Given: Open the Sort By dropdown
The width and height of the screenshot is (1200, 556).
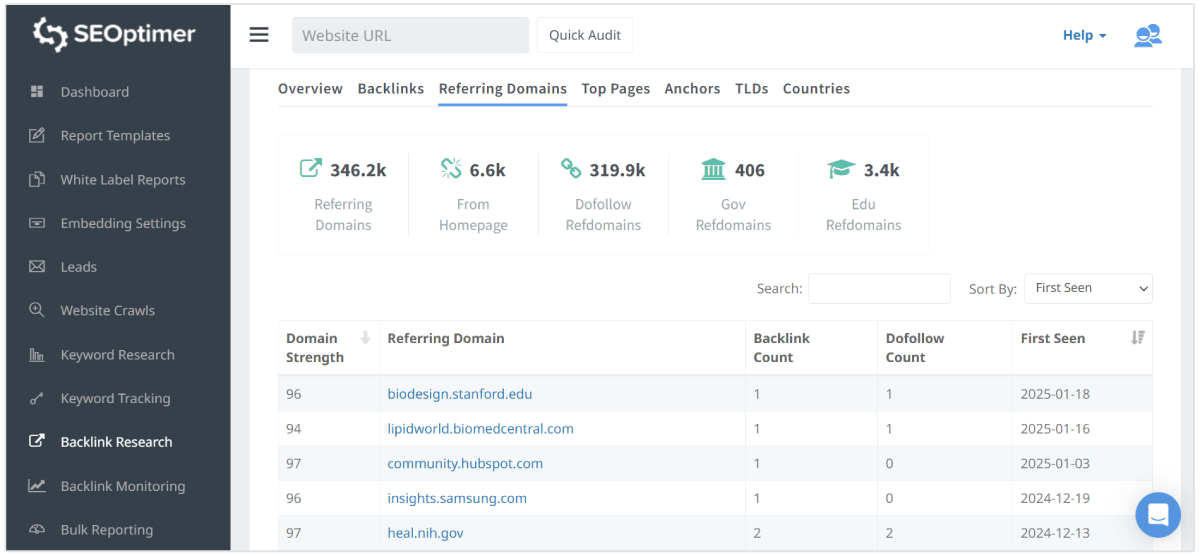Looking at the screenshot, I should click(x=1088, y=288).
